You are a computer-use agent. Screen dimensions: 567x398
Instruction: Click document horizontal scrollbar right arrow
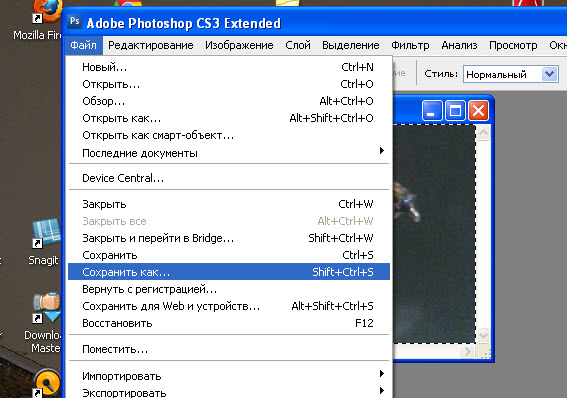pyautogui.click(x=468, y=351)
